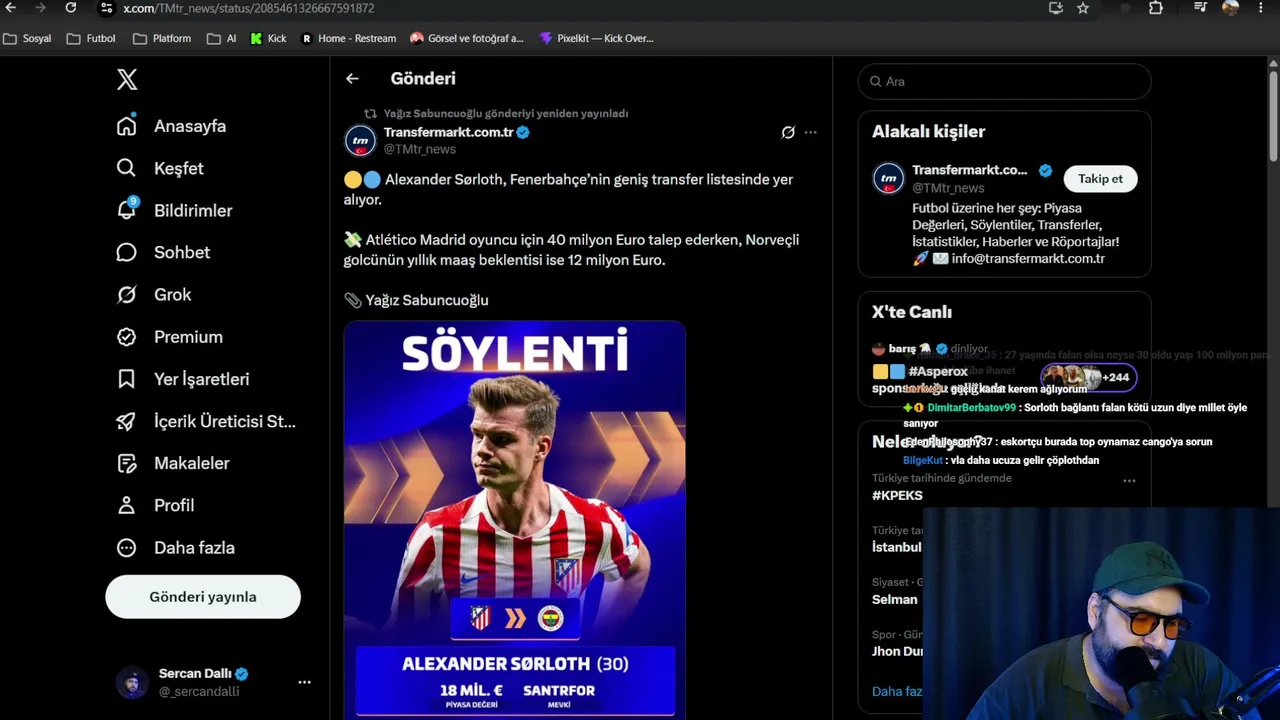Open the Chrome three-dot menu

coord(1260,8)
